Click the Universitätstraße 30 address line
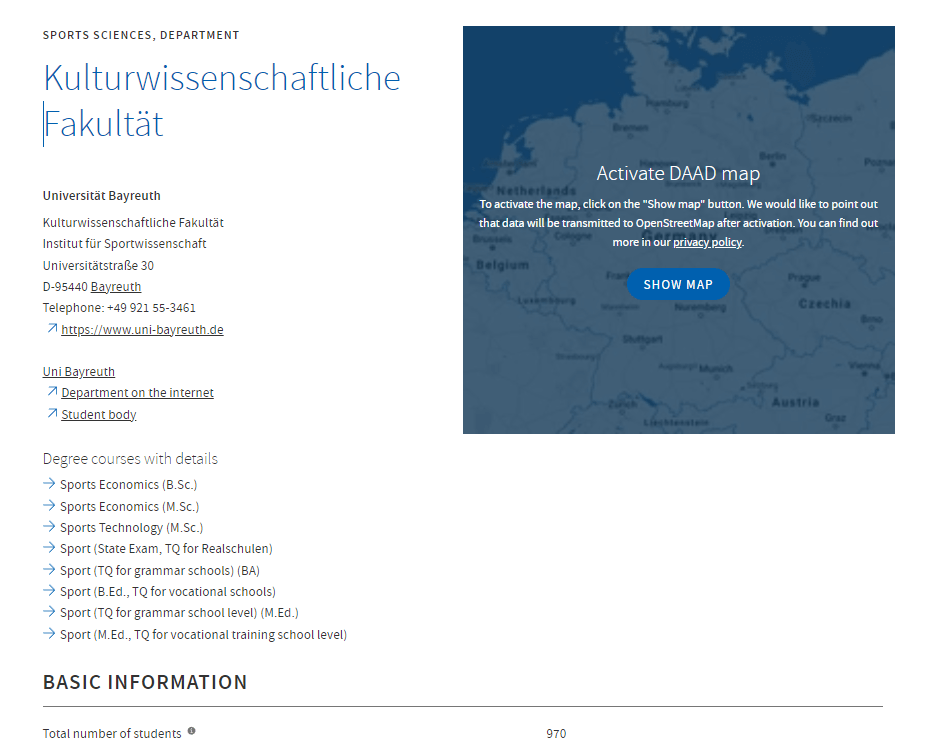This screenshot has height=739, width=943. pos(98,265)
